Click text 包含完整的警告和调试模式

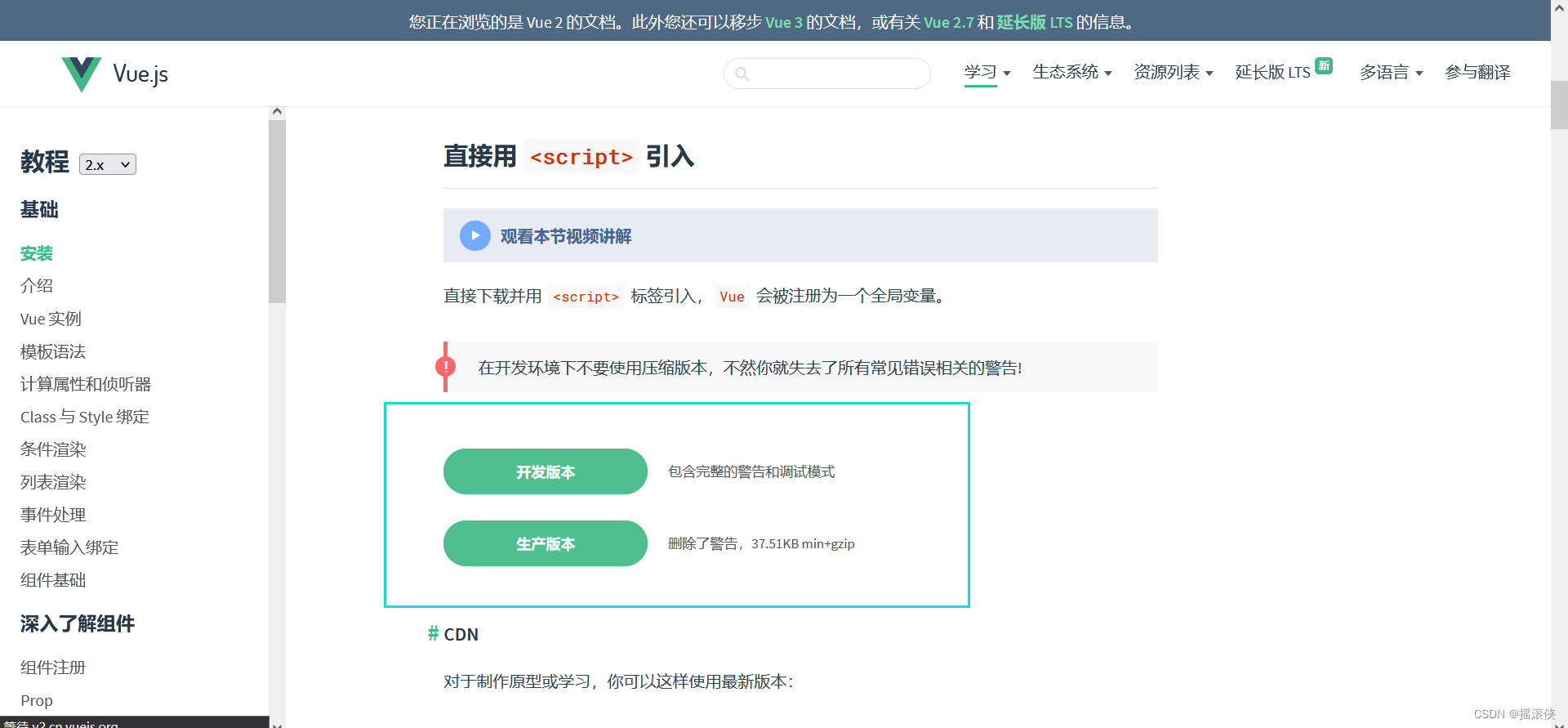click(751, 471)
